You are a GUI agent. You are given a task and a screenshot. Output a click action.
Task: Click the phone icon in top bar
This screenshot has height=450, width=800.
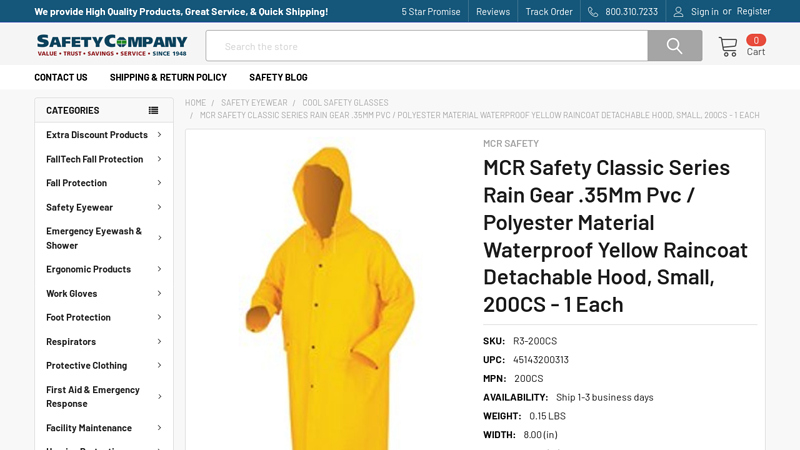click(x=592, y=11)
